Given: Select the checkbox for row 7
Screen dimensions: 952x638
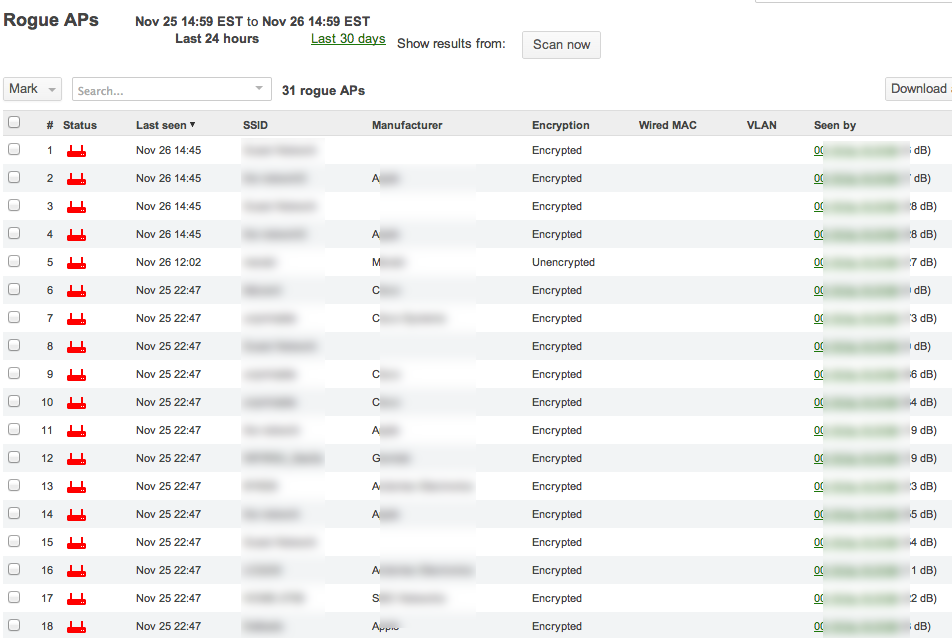Looking at the screenshot, I should pos(14,317).
